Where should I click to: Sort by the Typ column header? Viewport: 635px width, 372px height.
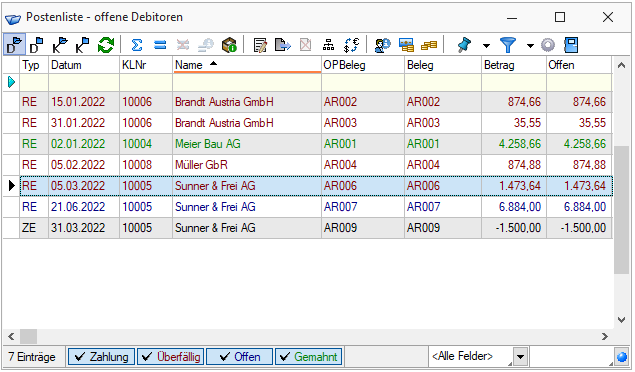34,65
